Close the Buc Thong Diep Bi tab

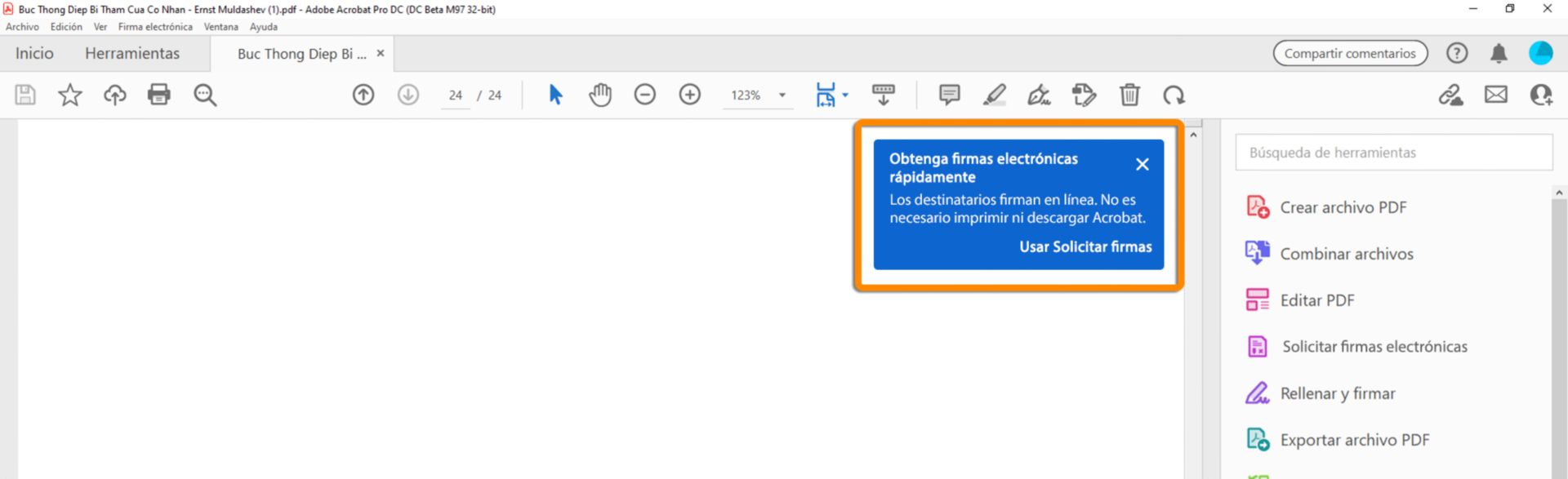tap(381, 53)
